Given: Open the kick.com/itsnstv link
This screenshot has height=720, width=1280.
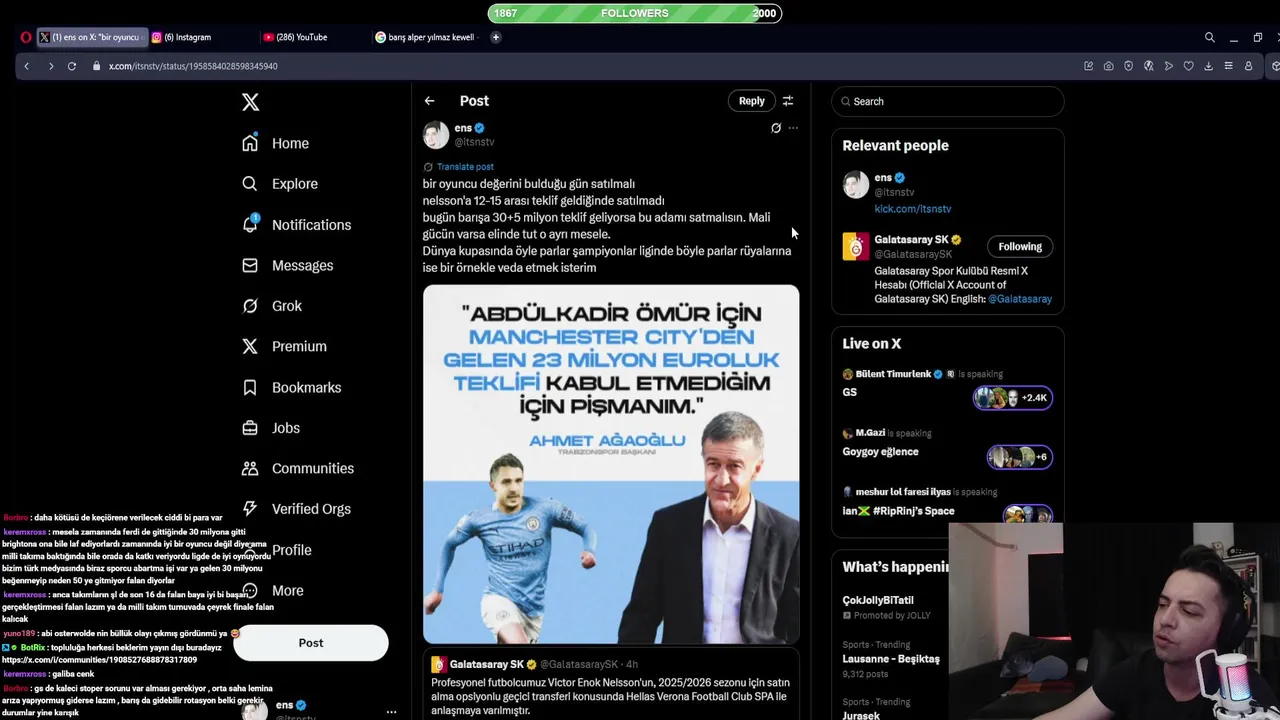Looking at the screenshot, I should (x=913, y=209).
